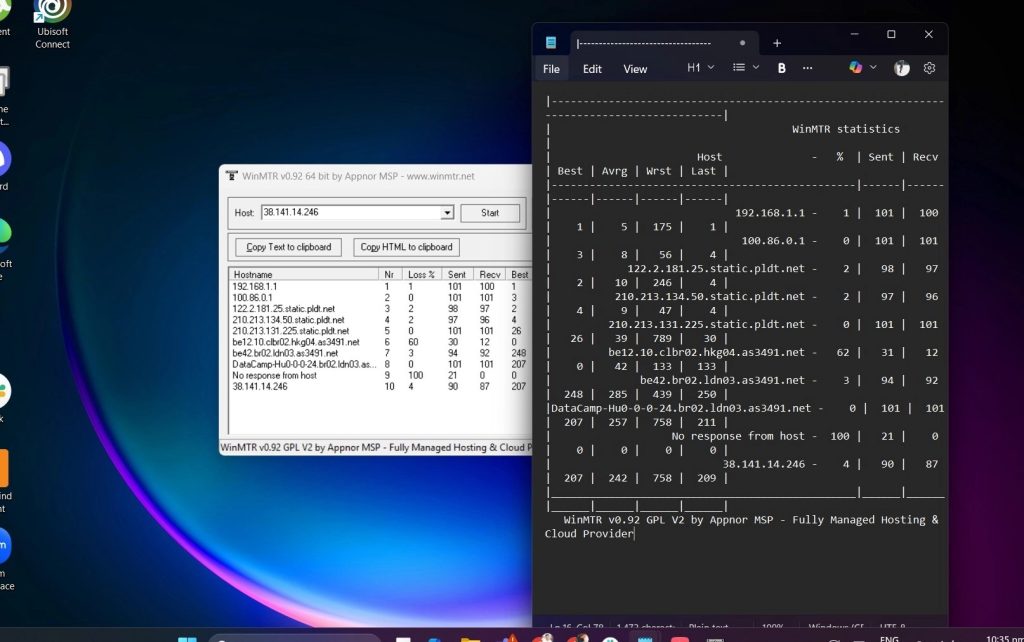This screenshot has height=642, width=1024.
Task: Click the Best column header in WinMTR
Action: [x=519, y=274]
